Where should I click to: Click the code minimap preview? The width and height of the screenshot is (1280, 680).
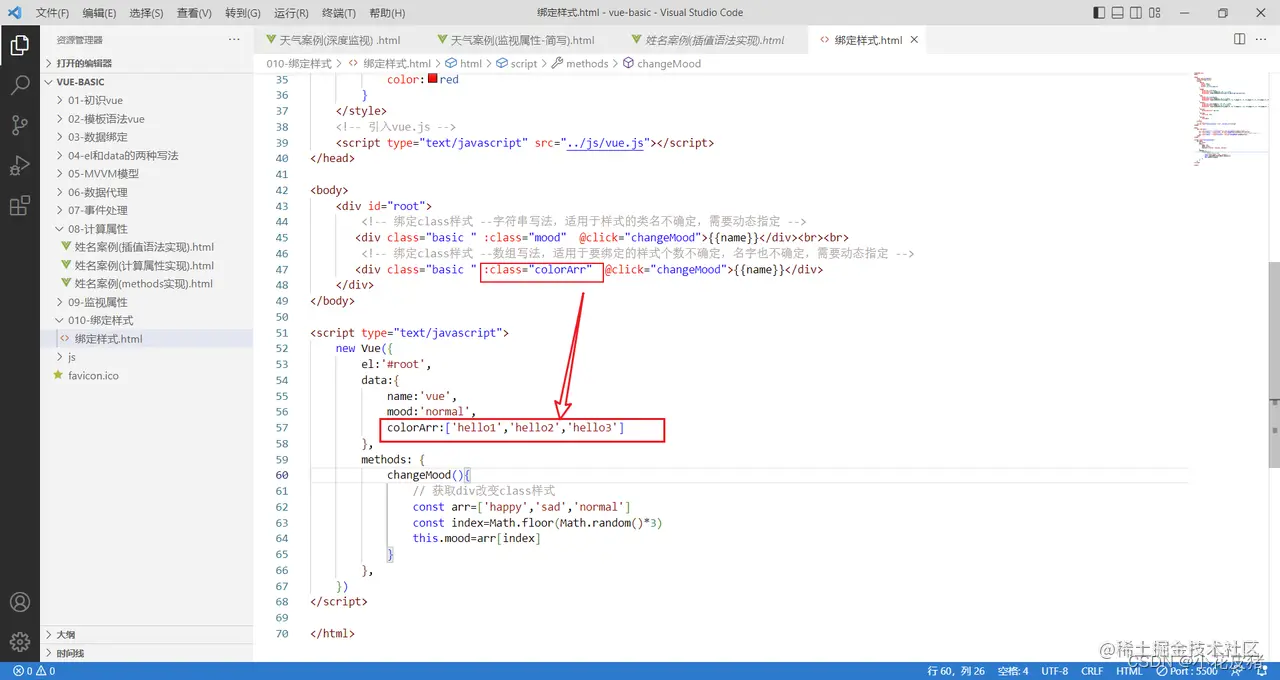pos(1228,120)
